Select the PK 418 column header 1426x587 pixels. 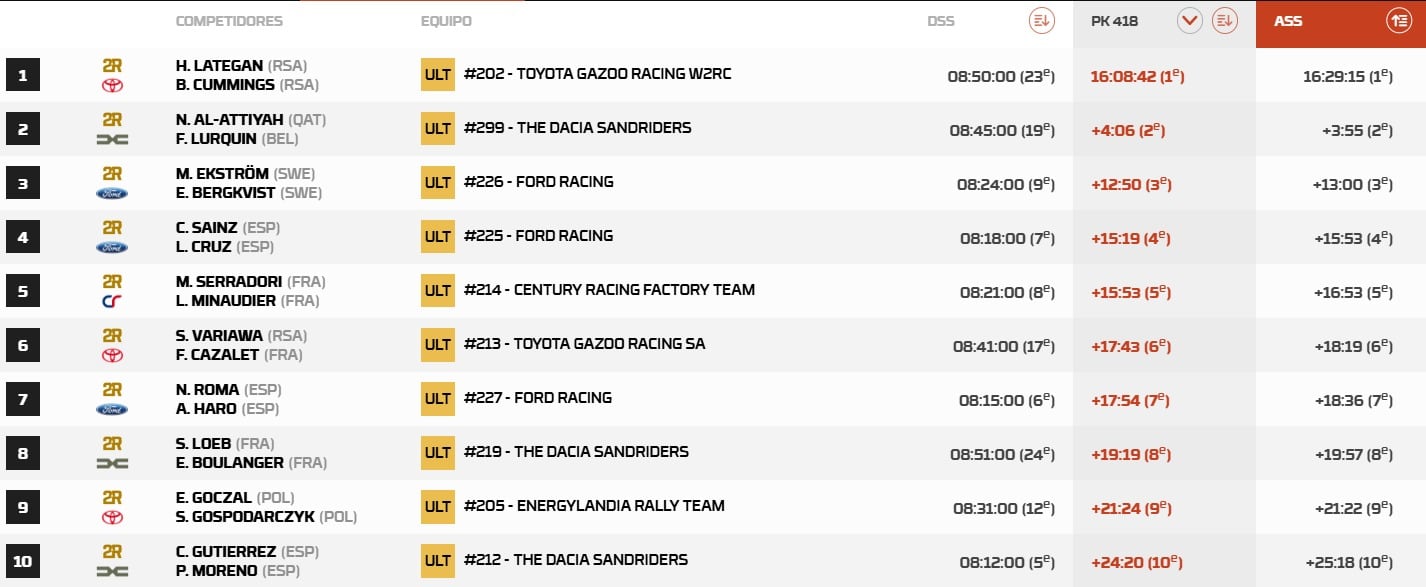1114,21
